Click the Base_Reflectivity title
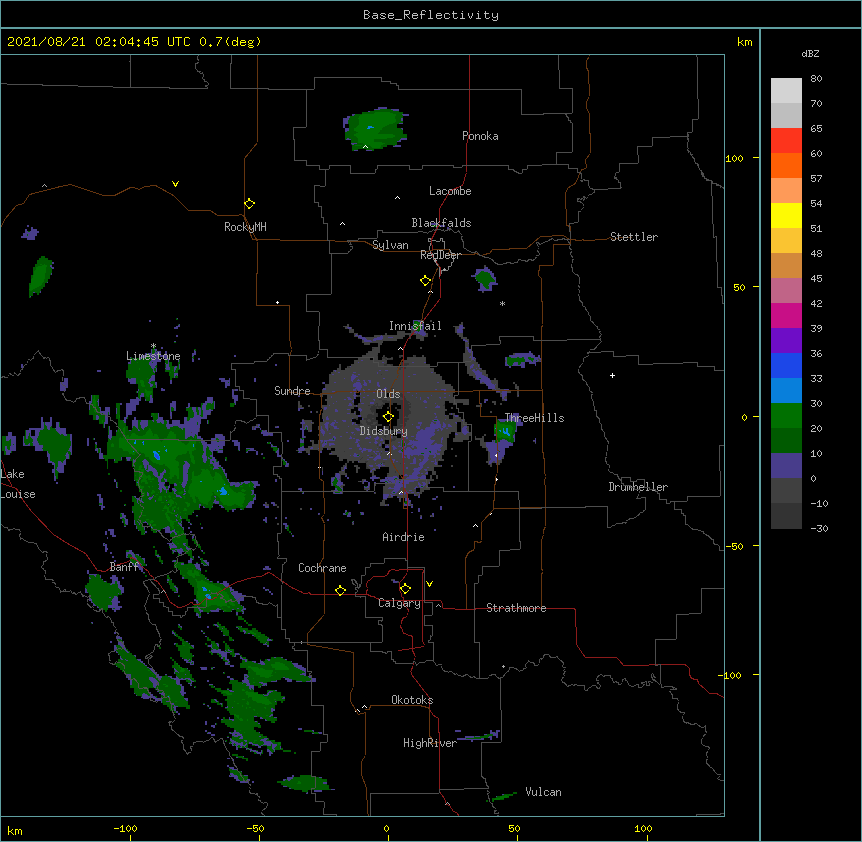 pyautogui.click(x=431, y=15)
